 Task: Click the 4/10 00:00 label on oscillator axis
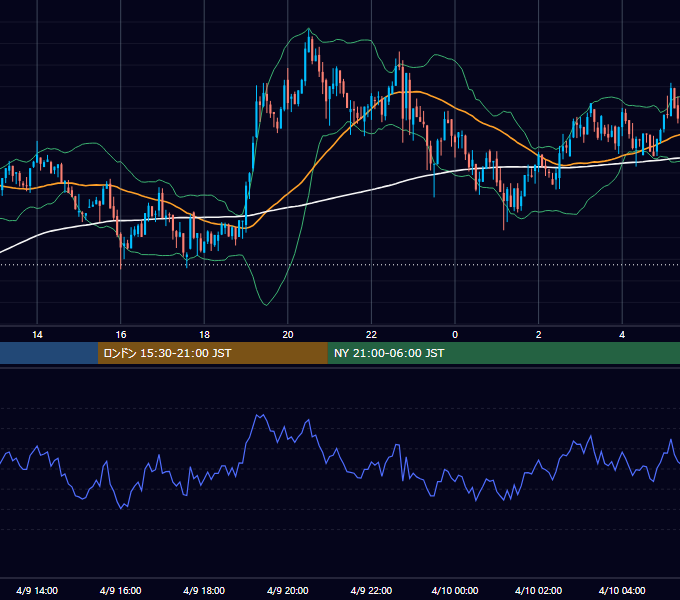[x=455, y=590]
